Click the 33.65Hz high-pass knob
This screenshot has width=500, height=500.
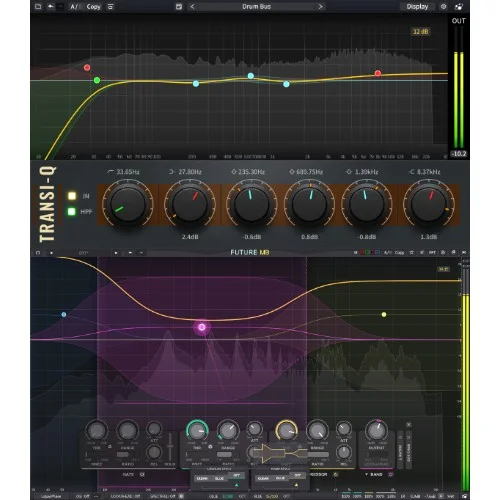[x=128, y=203]
